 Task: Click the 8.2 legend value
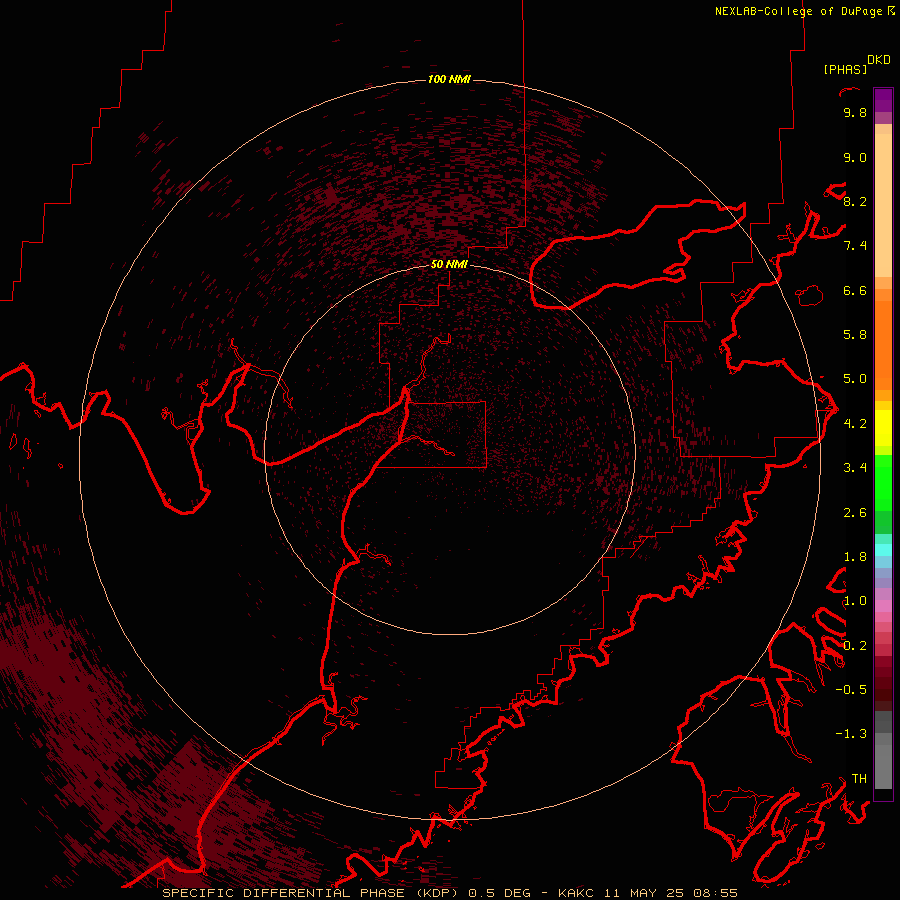(855, 201)
